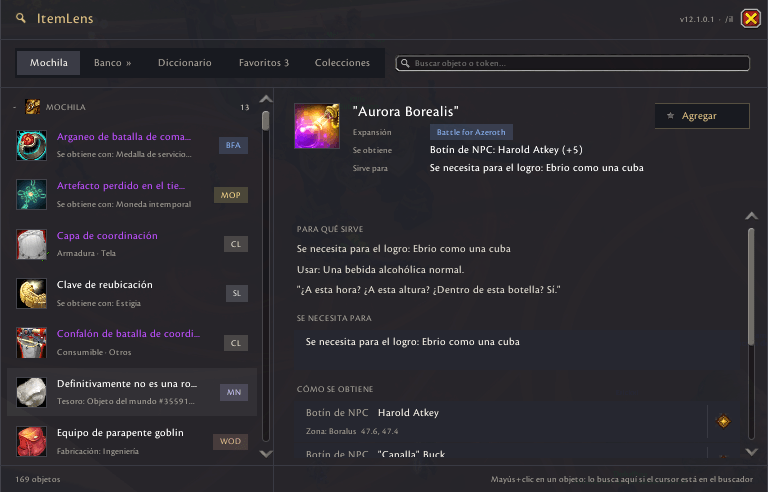This screenshot has width=768, height=492.
Task: Collapse the MOCHILA section with the minus
Action: coord(15,107)
